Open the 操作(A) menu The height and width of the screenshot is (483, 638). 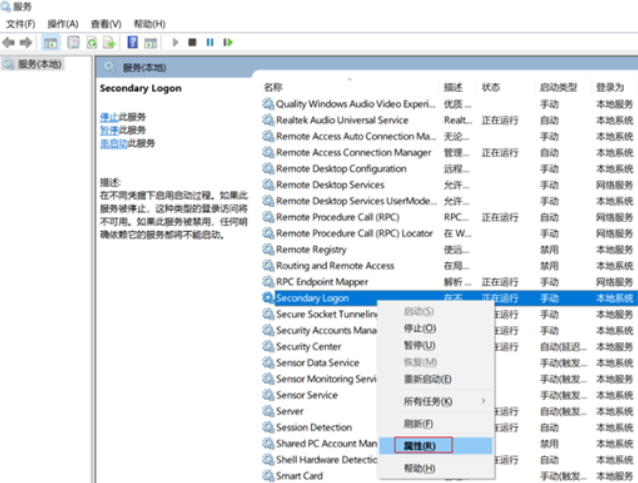pos(63,23)
